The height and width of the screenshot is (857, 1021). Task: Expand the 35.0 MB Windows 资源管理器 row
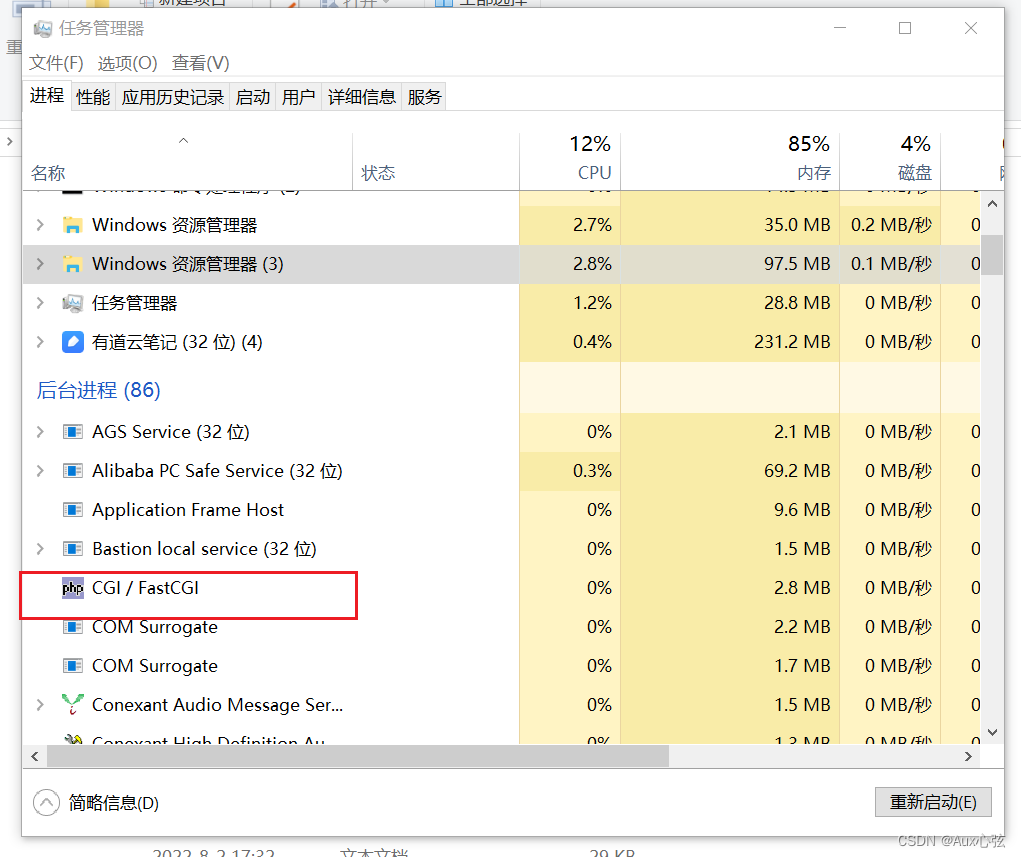point(40,225)
